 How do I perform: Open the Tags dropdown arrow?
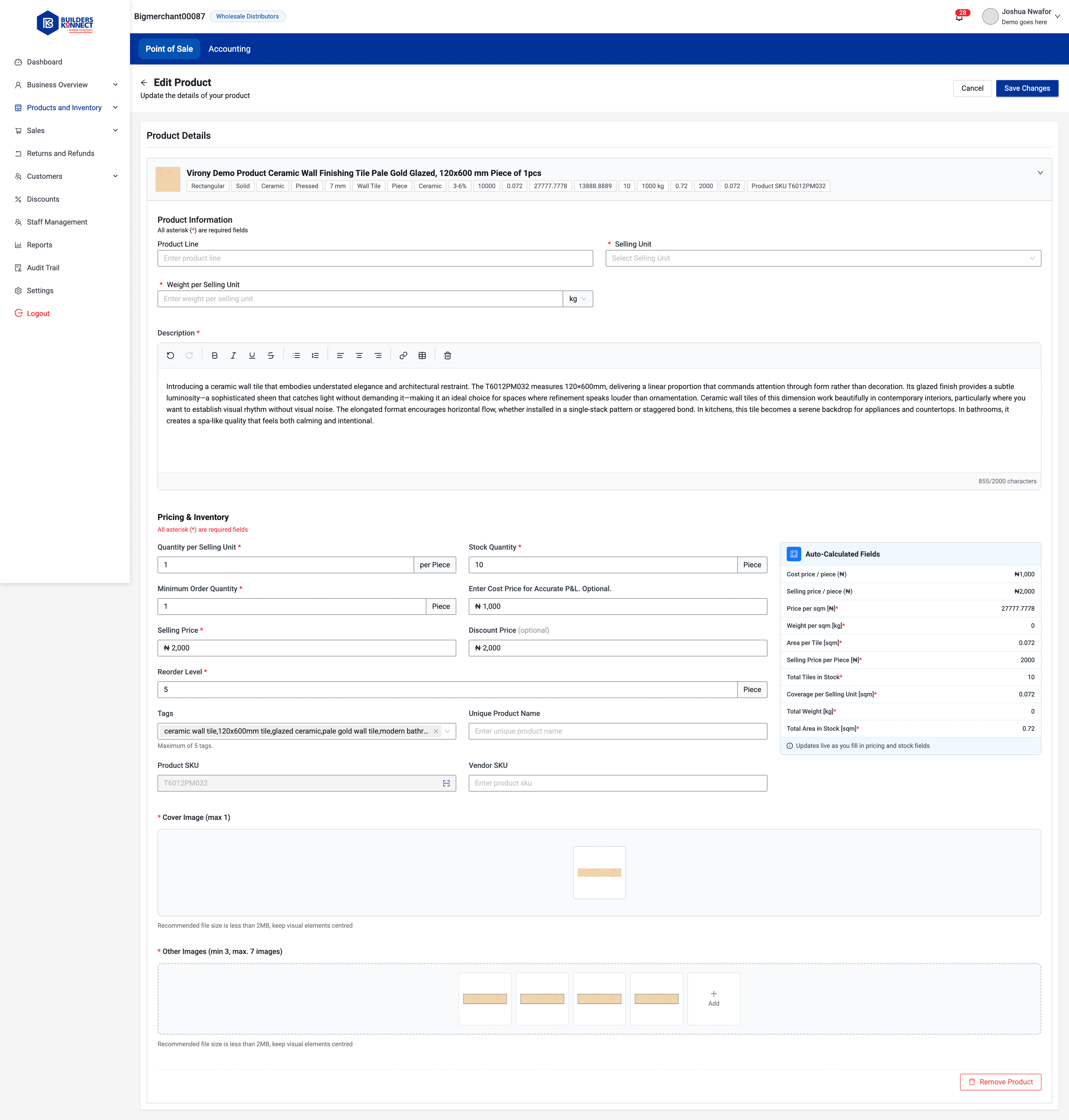[x=447, y=732]
